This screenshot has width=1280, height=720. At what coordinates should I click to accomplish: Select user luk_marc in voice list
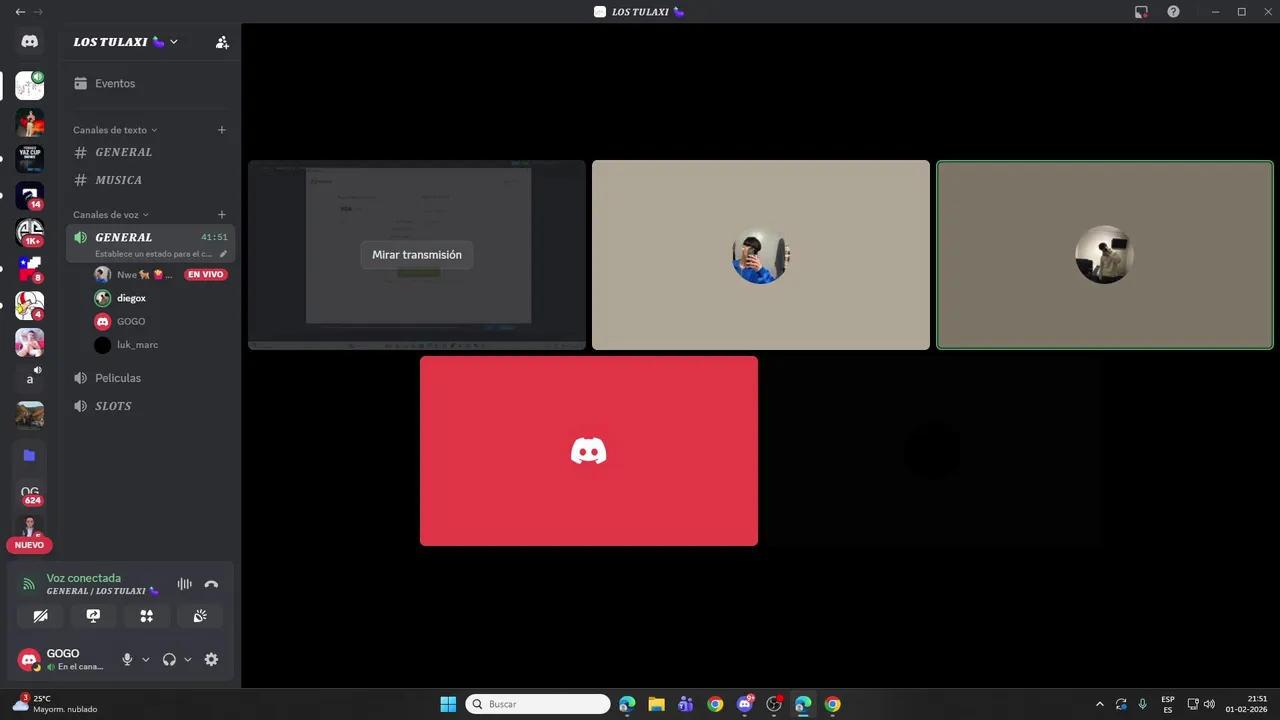pos(160,345)
